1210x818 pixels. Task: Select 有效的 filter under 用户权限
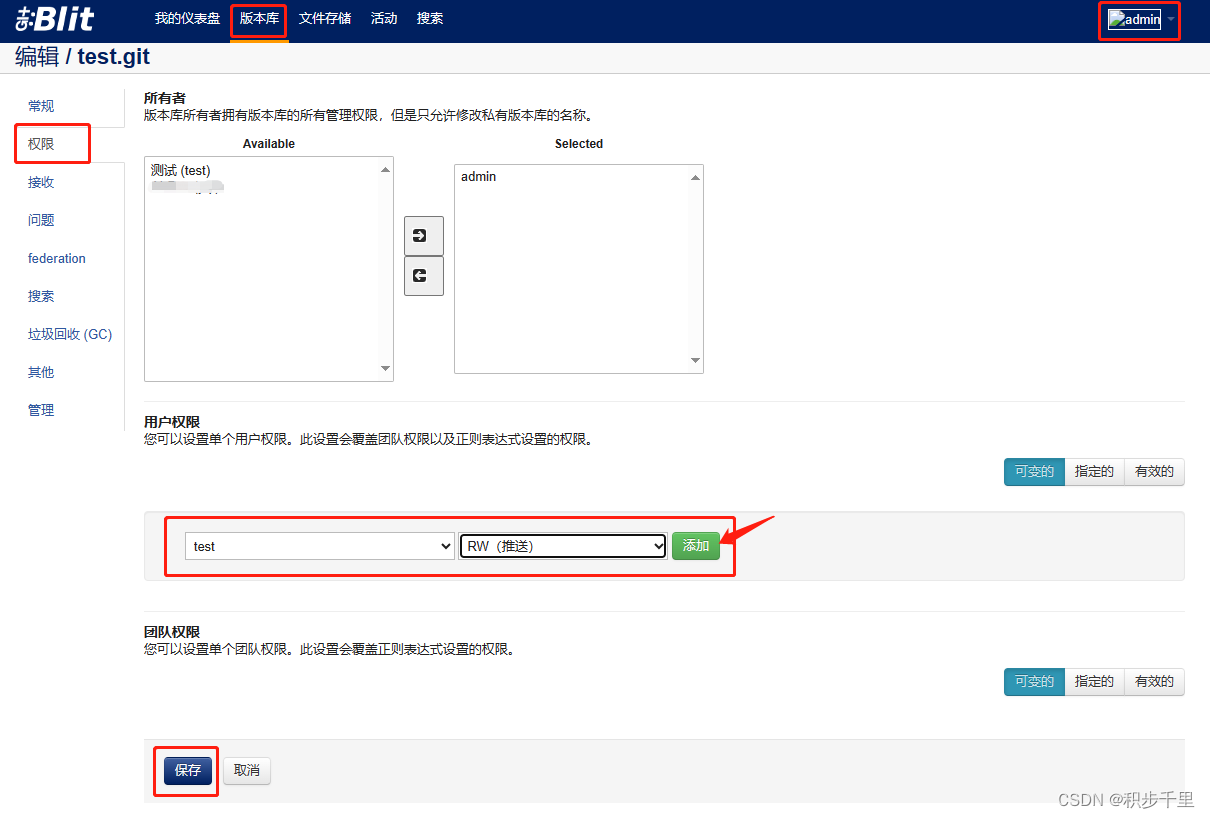1154,472
